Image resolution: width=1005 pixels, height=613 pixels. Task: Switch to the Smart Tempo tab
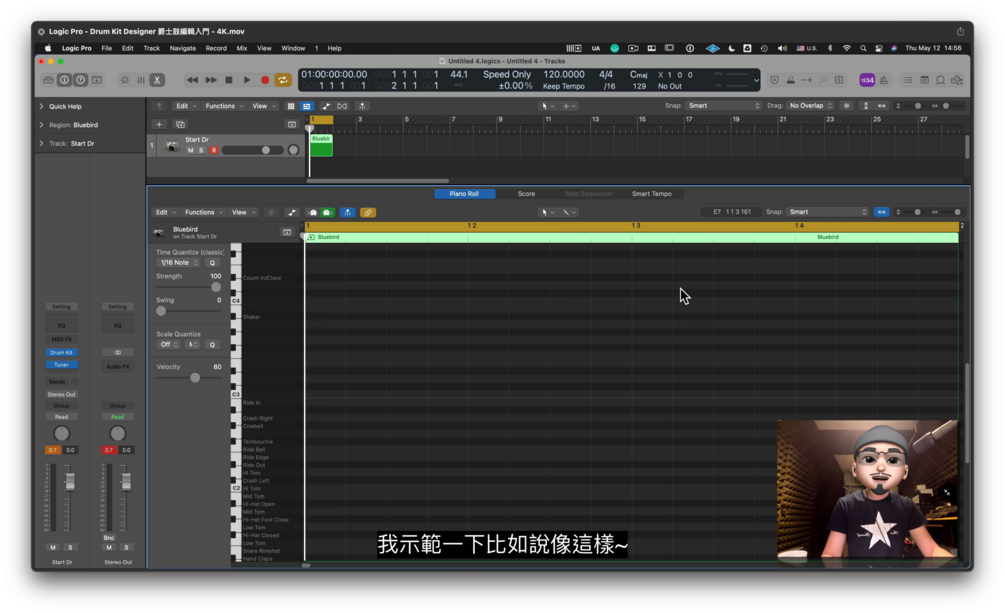(651, 194)
